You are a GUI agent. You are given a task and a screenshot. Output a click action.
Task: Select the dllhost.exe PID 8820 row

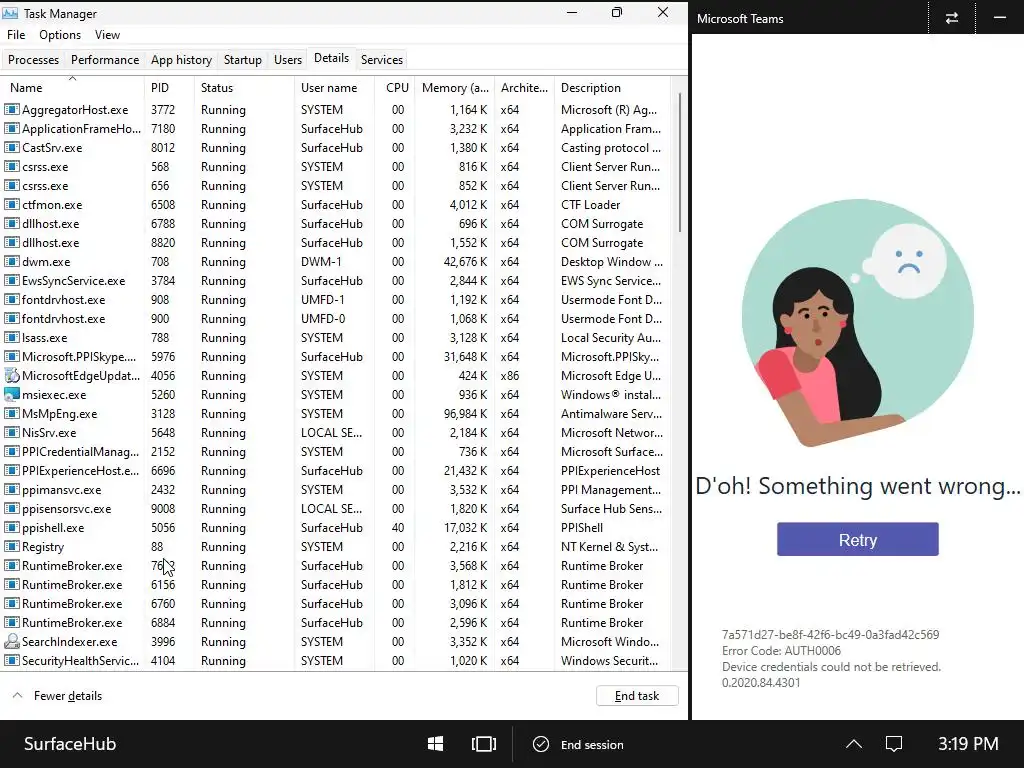tap(336, 243)
